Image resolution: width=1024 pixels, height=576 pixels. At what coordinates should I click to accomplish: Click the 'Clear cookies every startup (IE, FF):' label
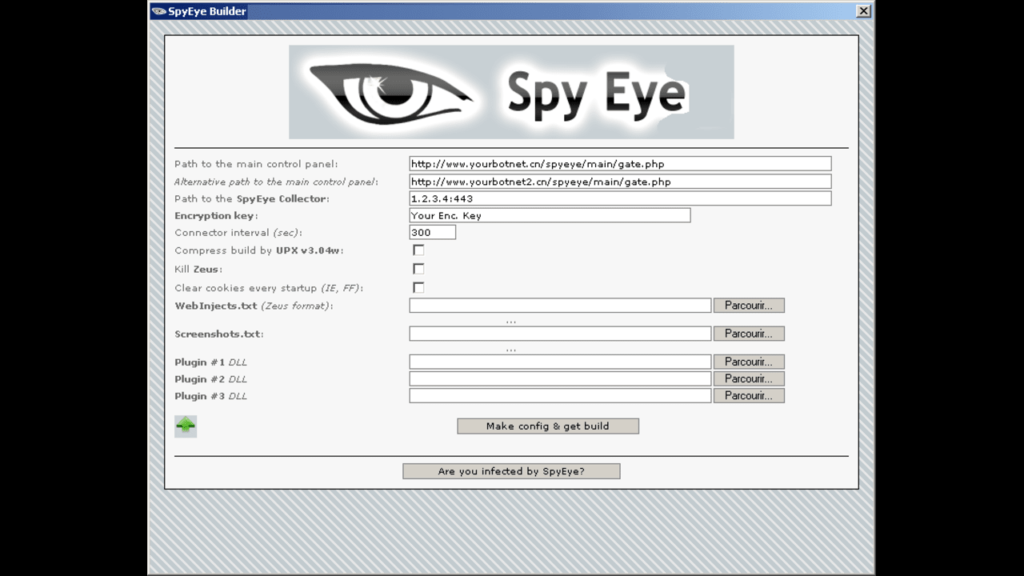pyautogui.click(x=269, y=288)
